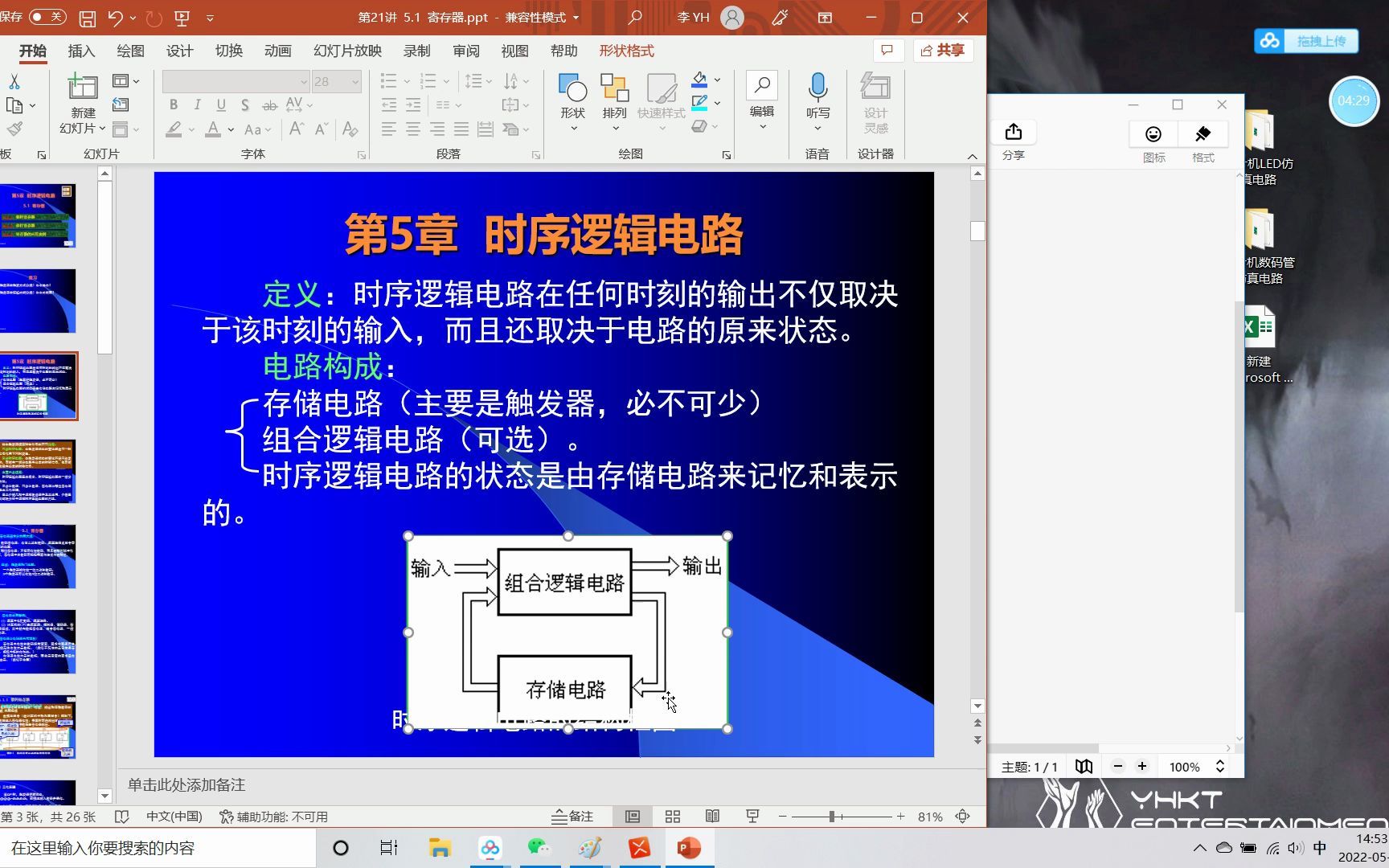Image resolution: width=1389 pixels, height=868 pixels.
Task: Open the Transitions (切换) tab
Action: pyautogui.click(x=228, y=51)
